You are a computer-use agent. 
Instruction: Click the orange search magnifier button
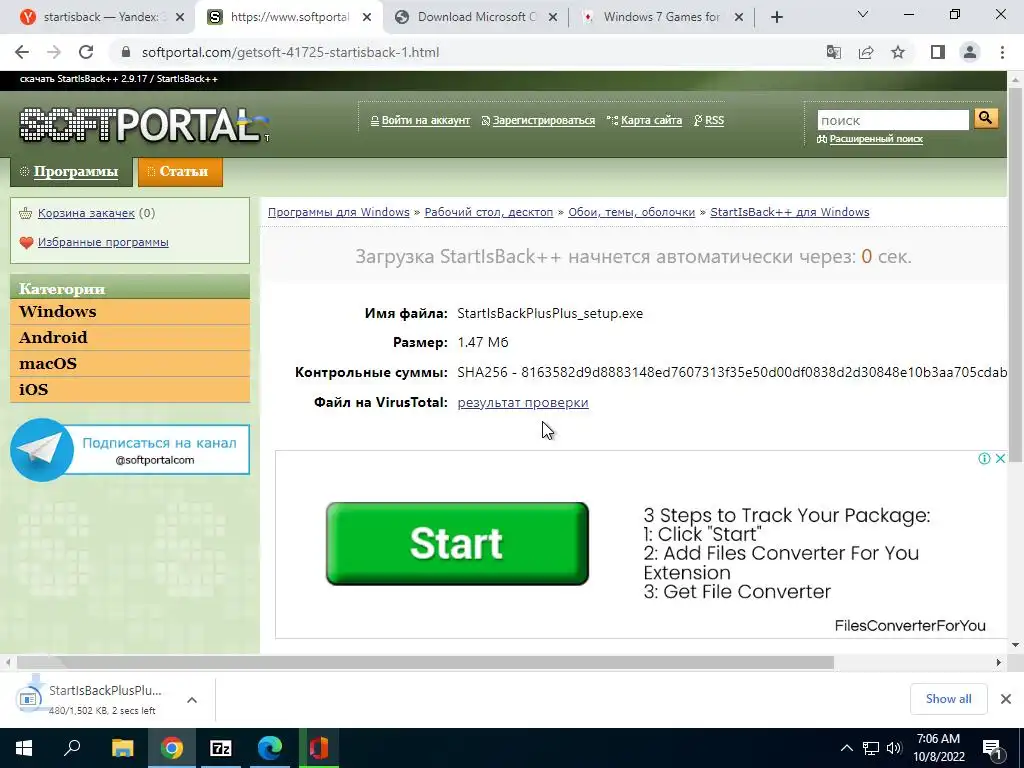[985, 119]
